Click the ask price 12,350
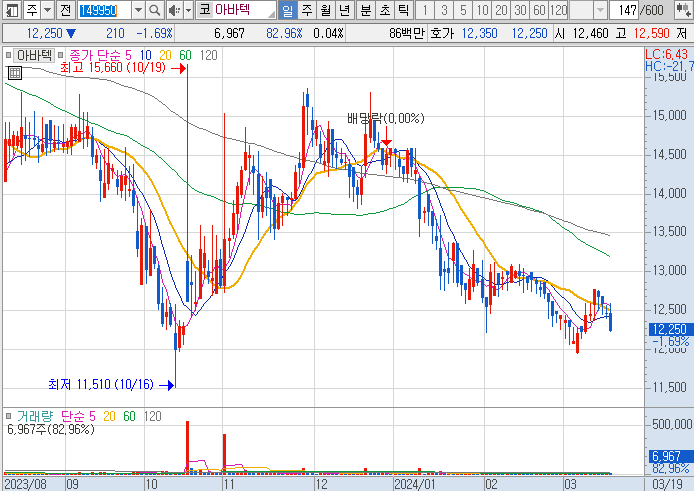This screenshot has width=694, height=491. tap(479, 33)
